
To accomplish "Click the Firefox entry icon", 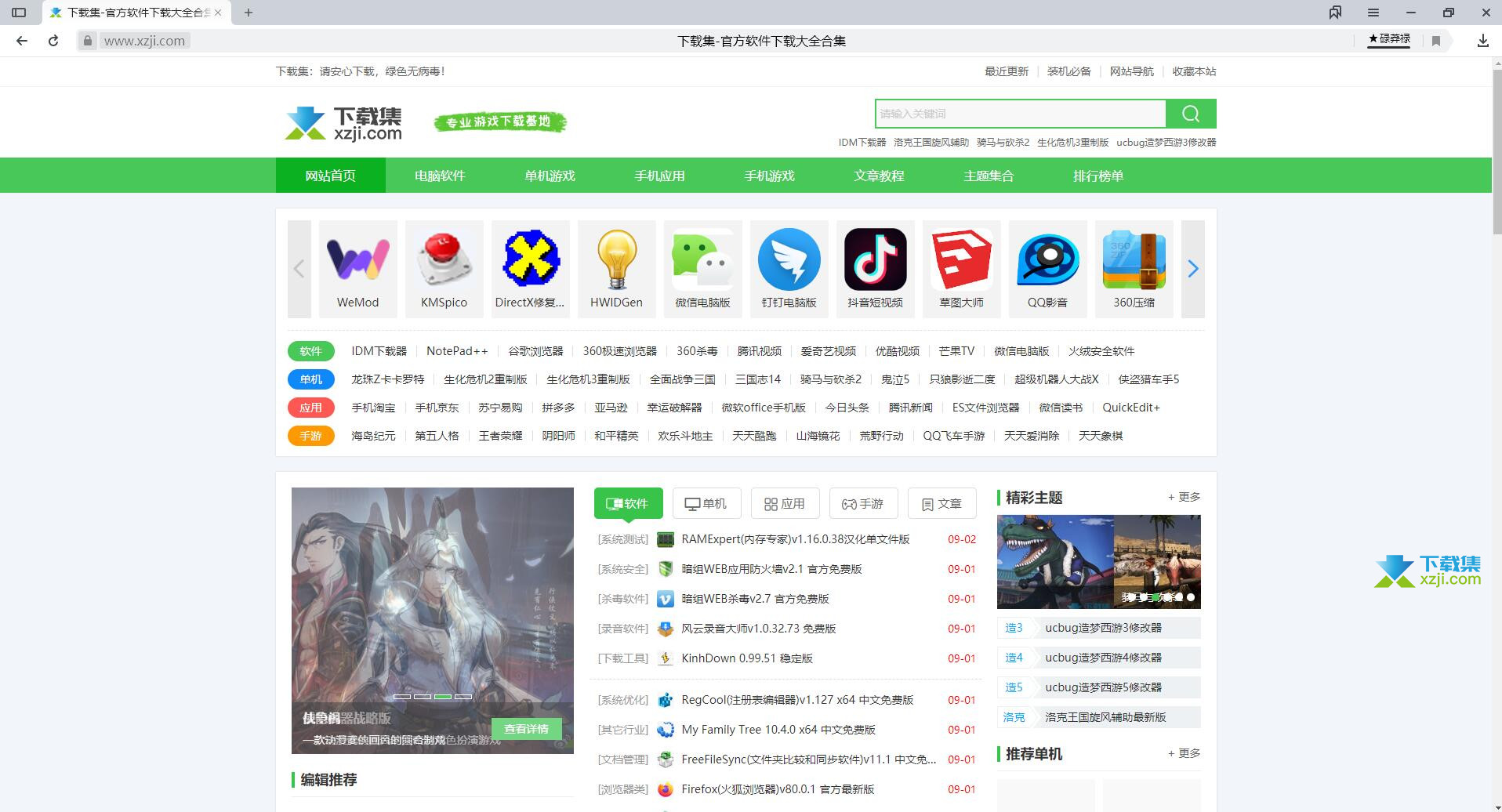I will [x=666, y=789].
